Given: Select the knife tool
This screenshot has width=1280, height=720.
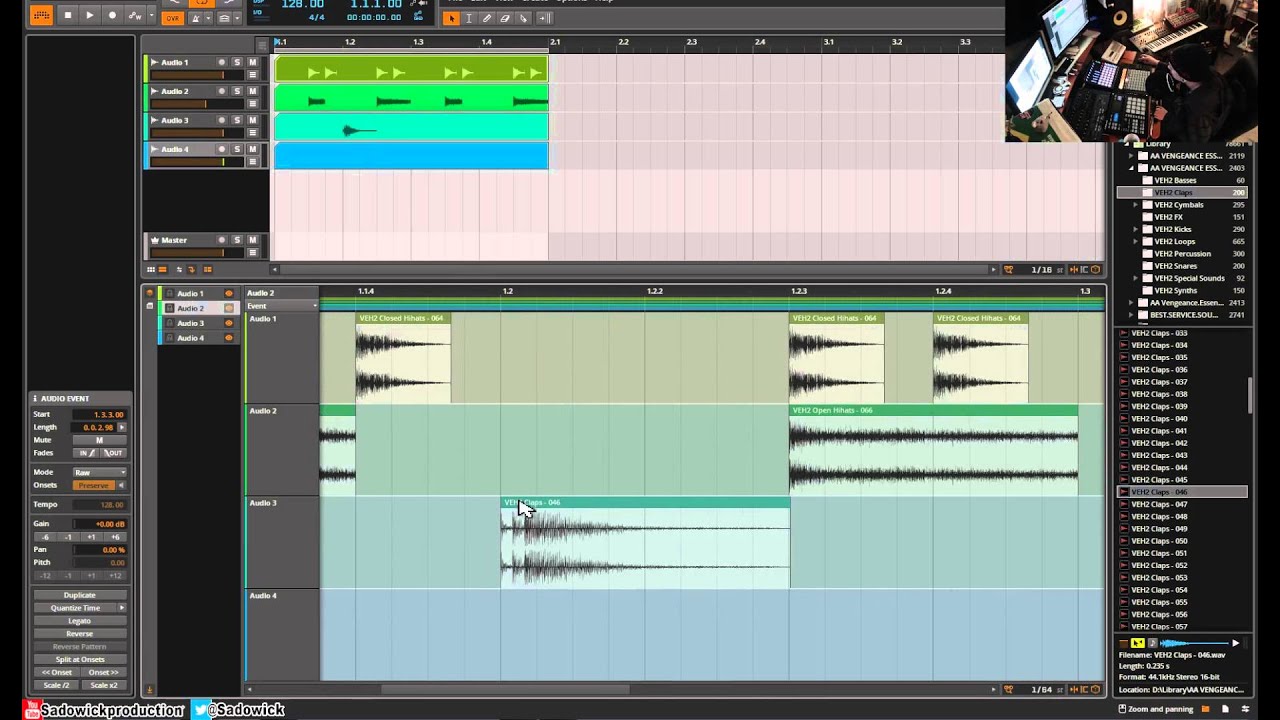Looking at the screenshot, I should (523, 18).
